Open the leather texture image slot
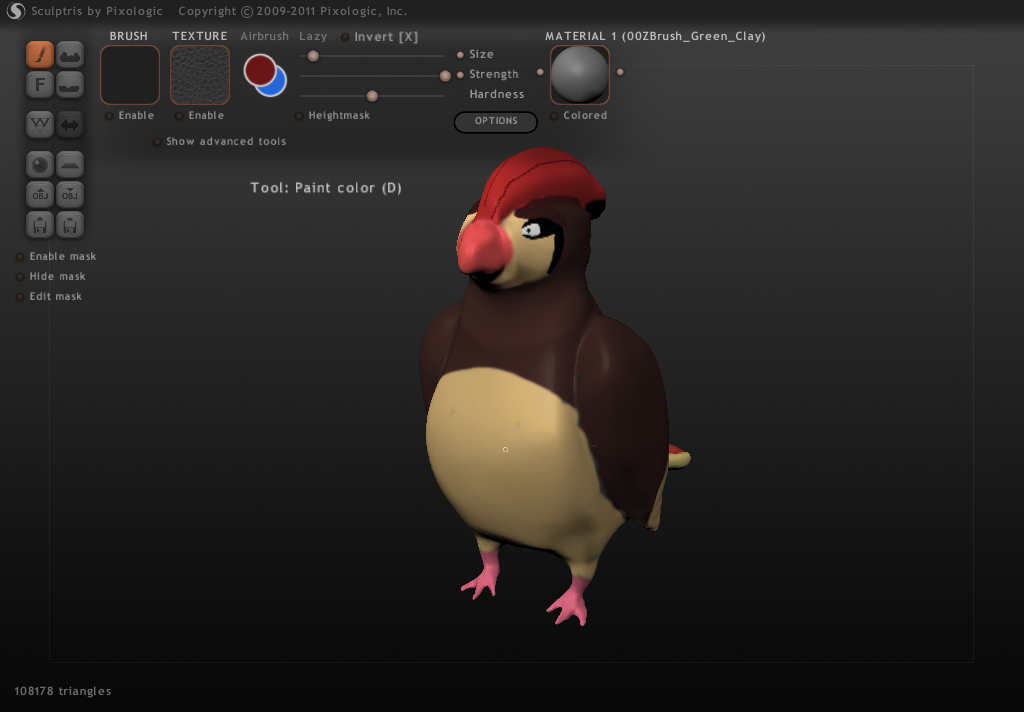 point(200,75)
